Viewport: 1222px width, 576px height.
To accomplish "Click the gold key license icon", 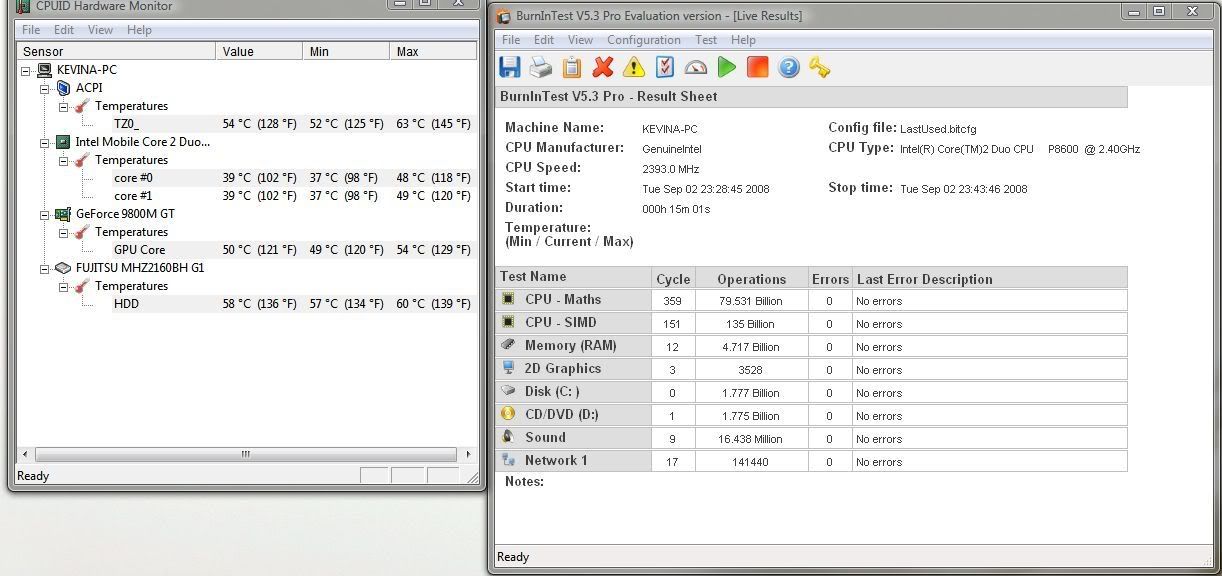I will point(820,67).
